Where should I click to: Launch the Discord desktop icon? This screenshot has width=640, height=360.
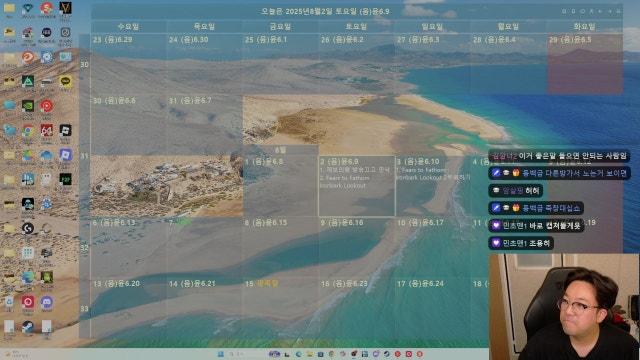(x=47, y=302)
